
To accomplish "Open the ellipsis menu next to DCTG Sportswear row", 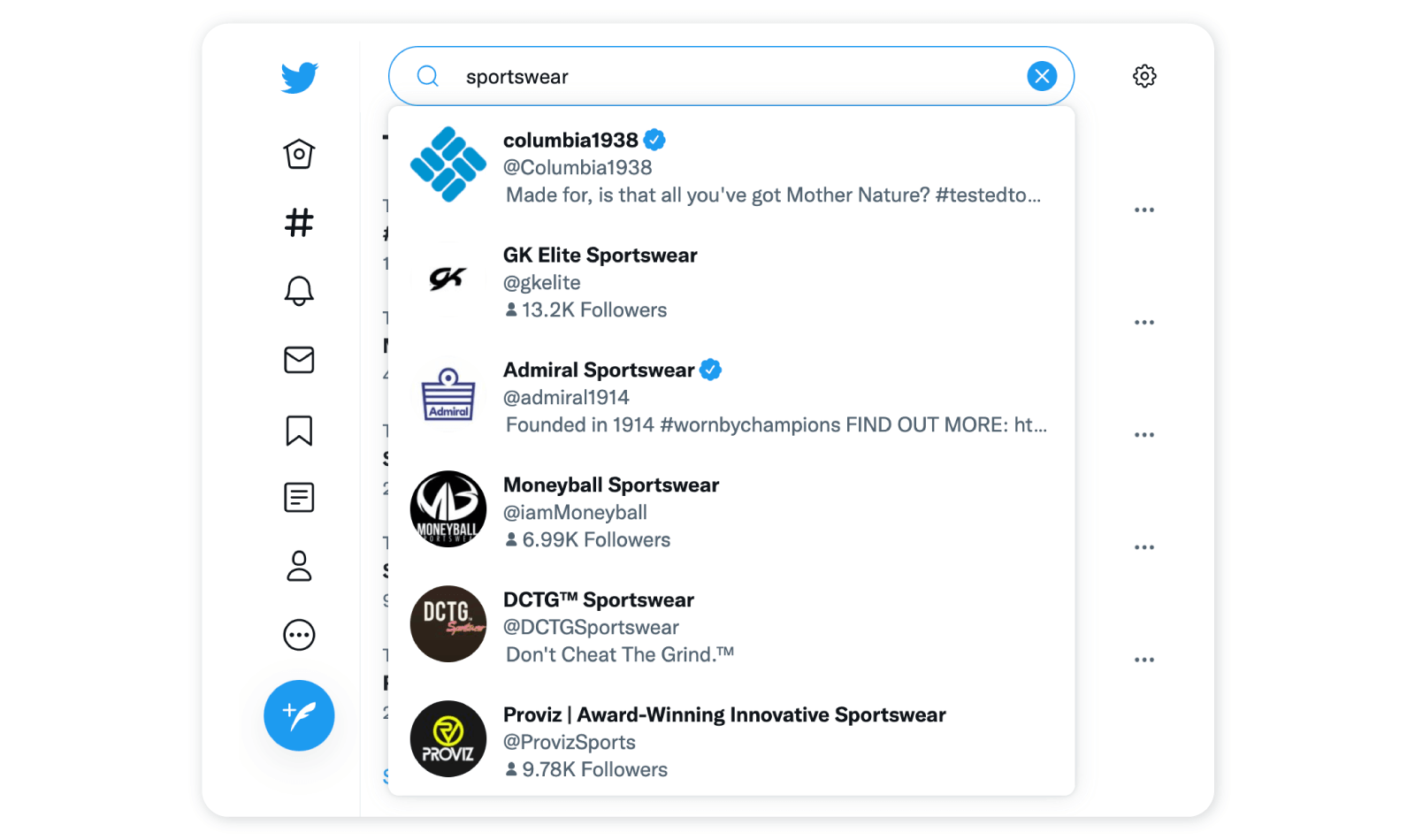I will click(1144, 659).
